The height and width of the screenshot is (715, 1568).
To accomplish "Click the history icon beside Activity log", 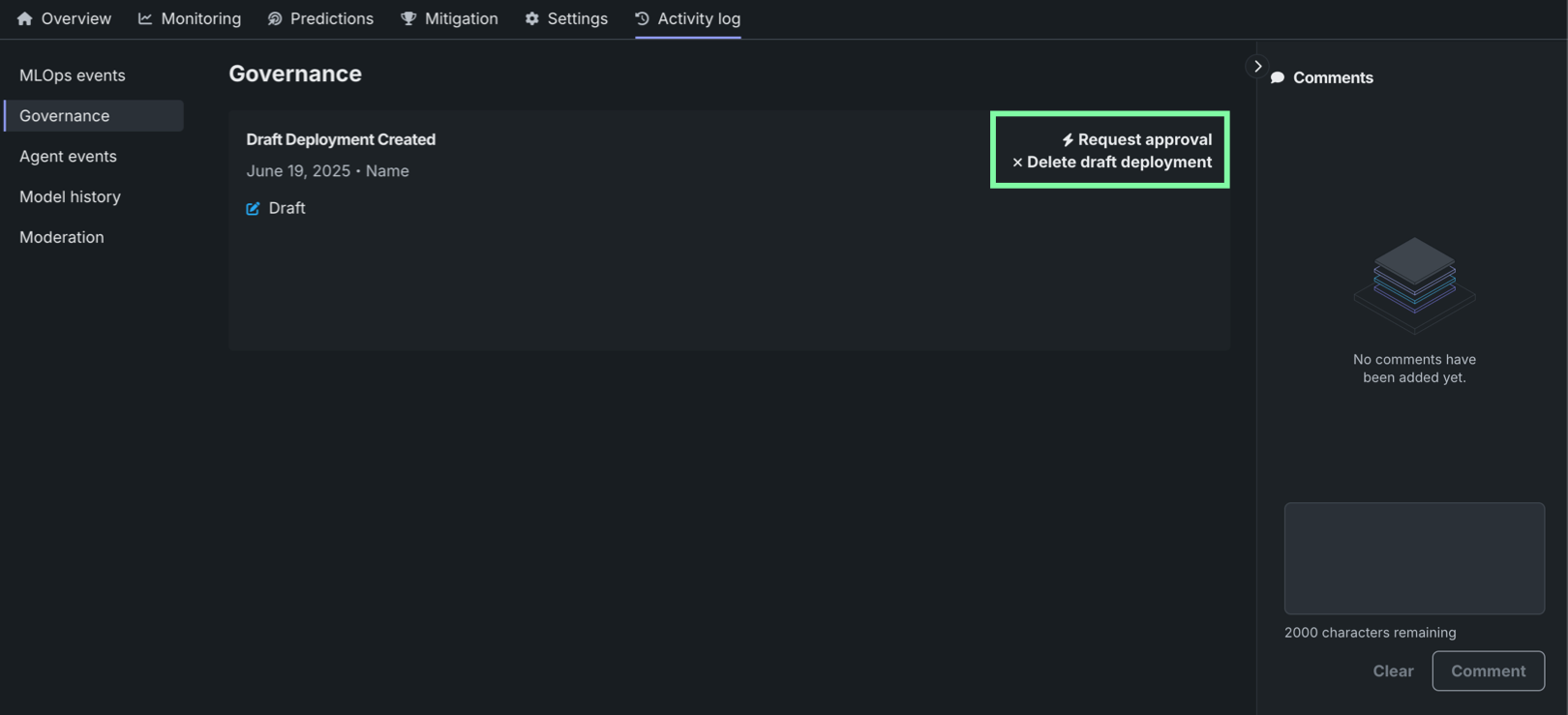I will pos(642,18).
